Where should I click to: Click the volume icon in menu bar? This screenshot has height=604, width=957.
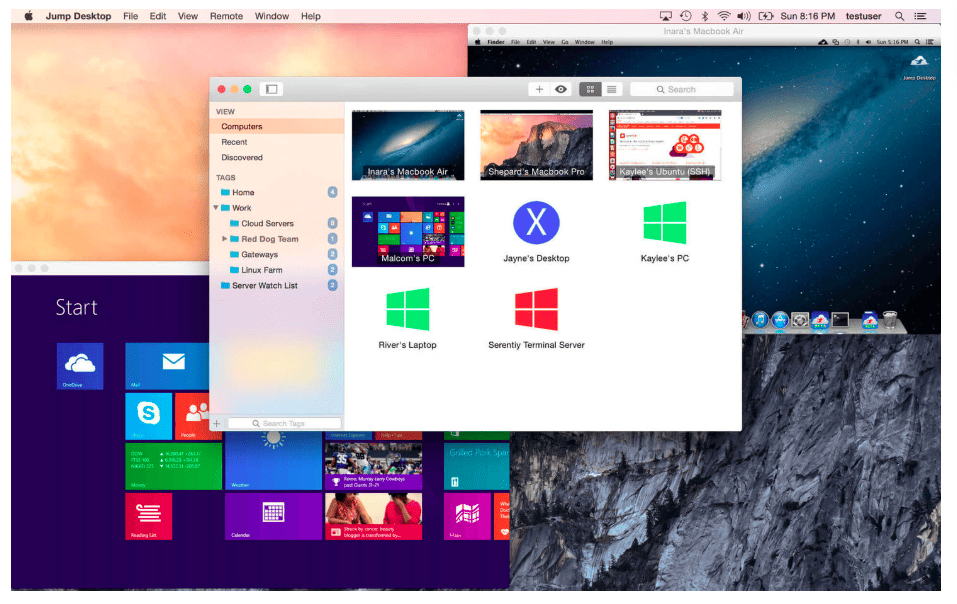pos(743,16)
